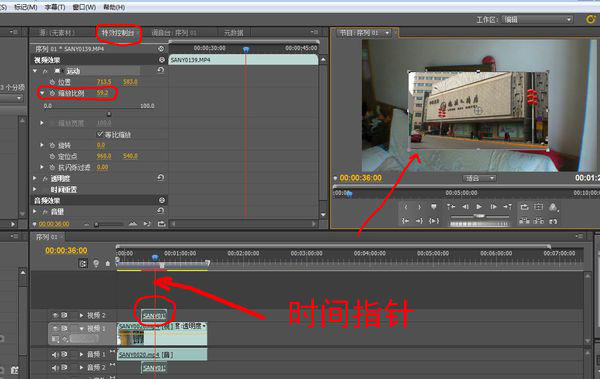The height and width of the screenshot is (379, 600).
Task: Expand the 透明度 (Opacity) effect
Action: [x=35, y=178]
